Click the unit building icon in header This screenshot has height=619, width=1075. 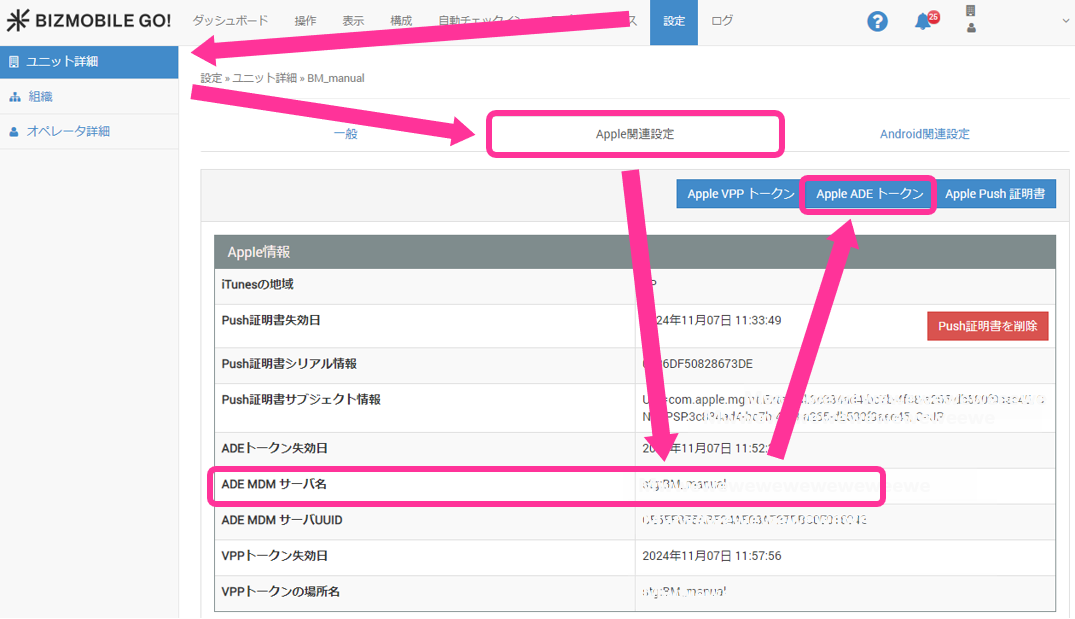[x=970, y=11]
